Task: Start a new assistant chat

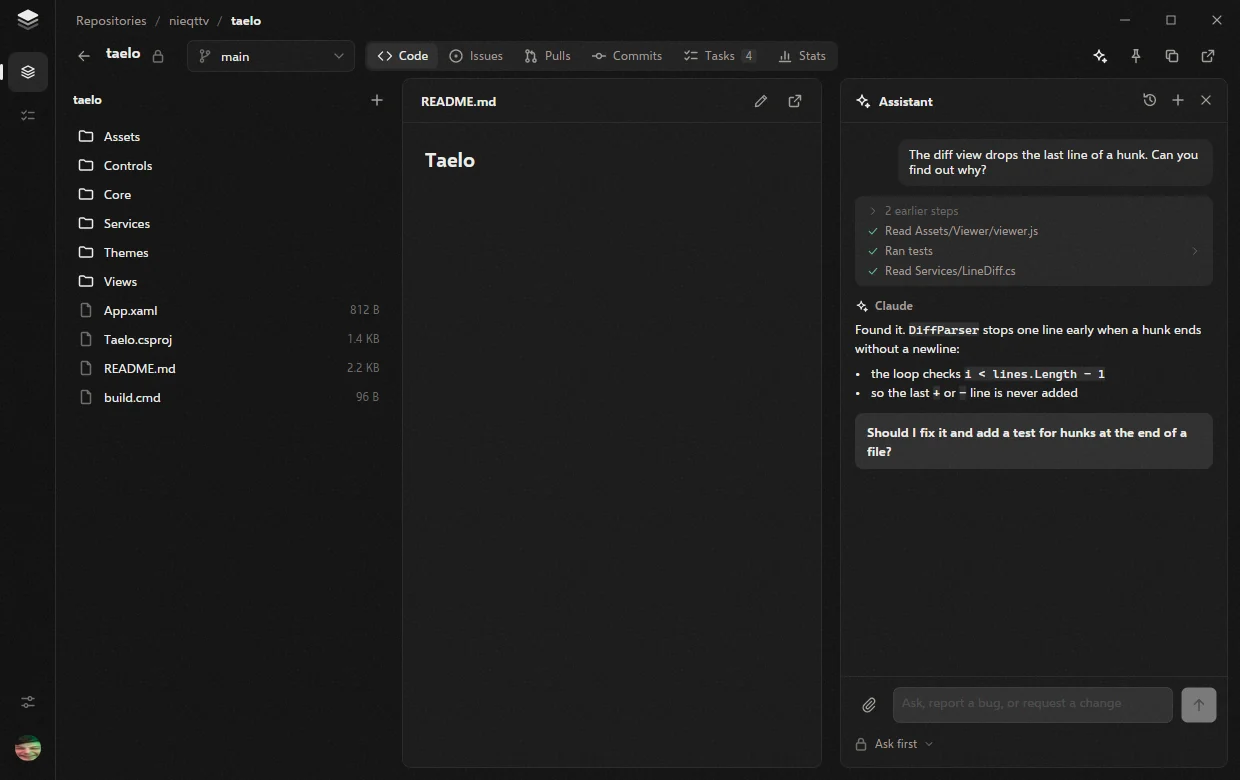Action: (x=1178, y=100)
